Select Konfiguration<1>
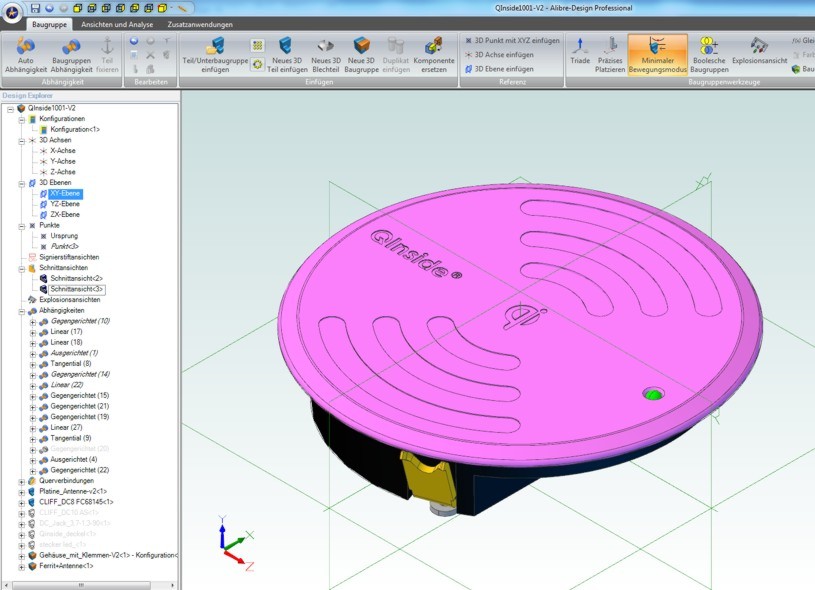The height and width of the screenshot is (590, 815). 75,129
